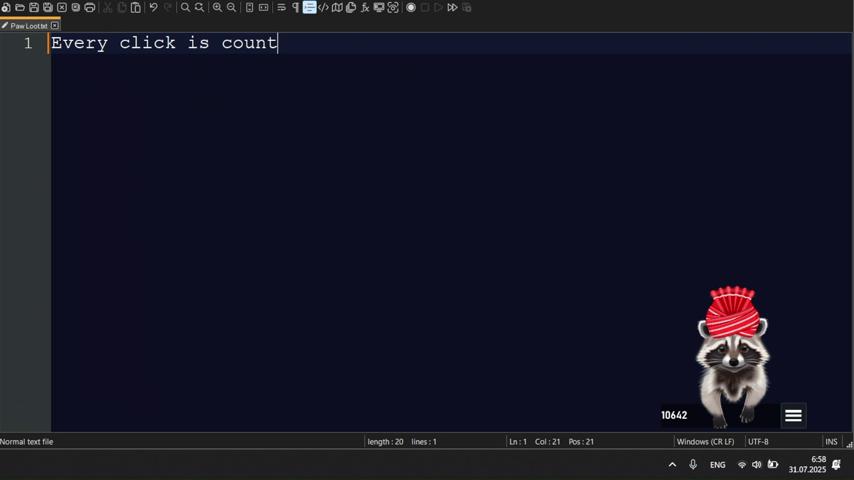
Task: Click the Open file folder icon
Action: tap(20, 7)
